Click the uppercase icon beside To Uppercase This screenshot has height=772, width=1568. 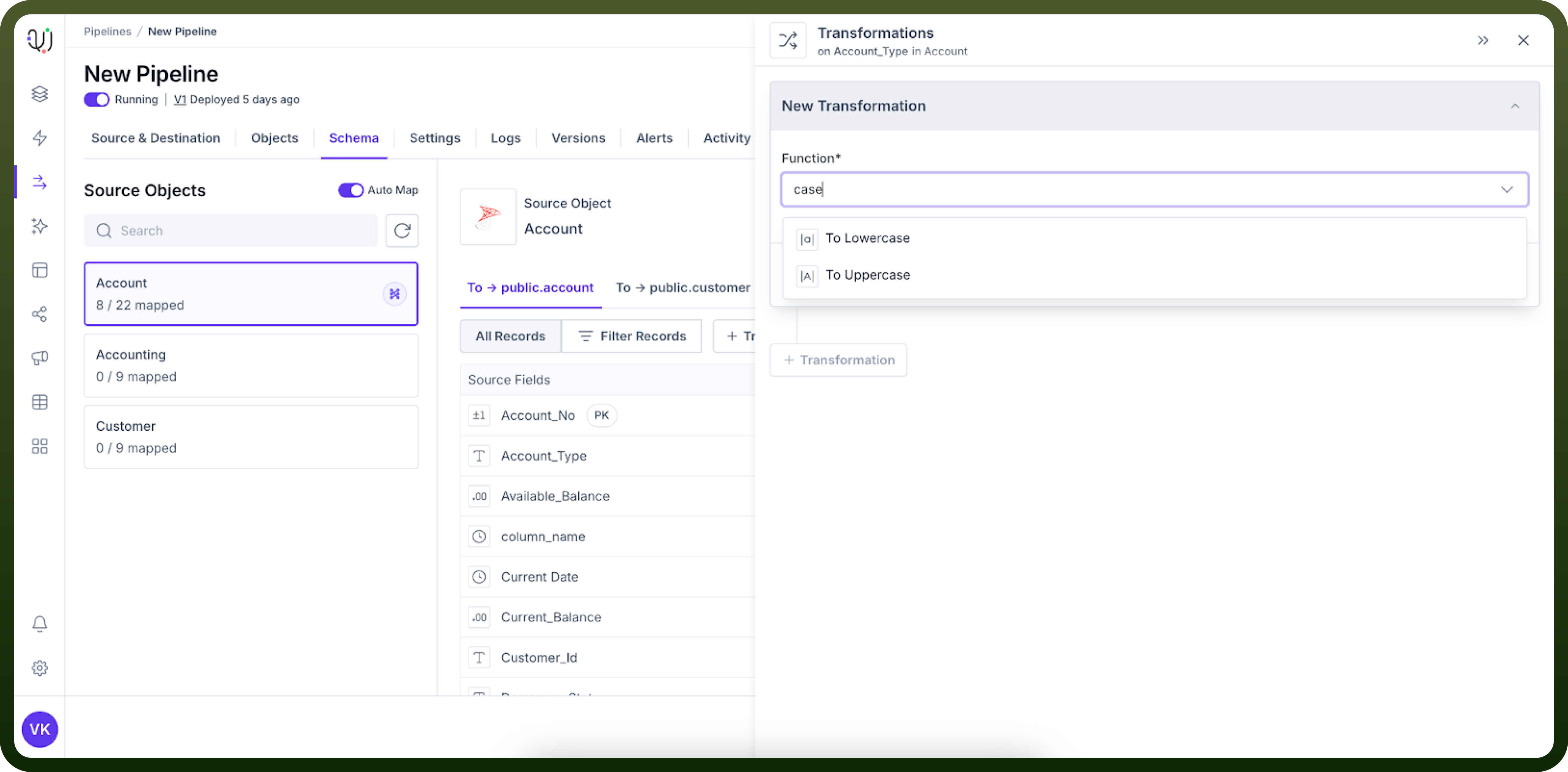pos(806,276)
